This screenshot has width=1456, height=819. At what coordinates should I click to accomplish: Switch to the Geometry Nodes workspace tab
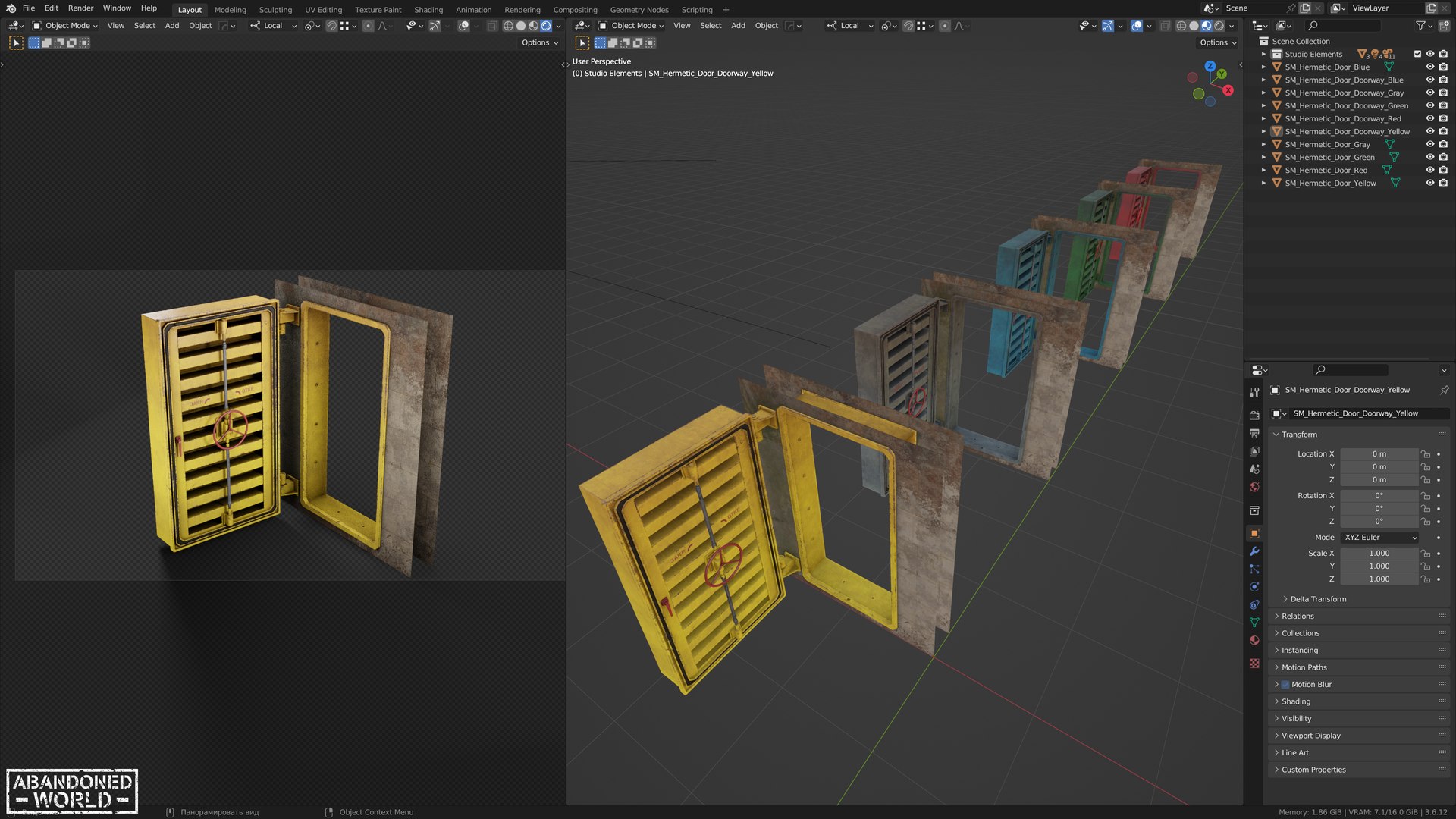639,10
